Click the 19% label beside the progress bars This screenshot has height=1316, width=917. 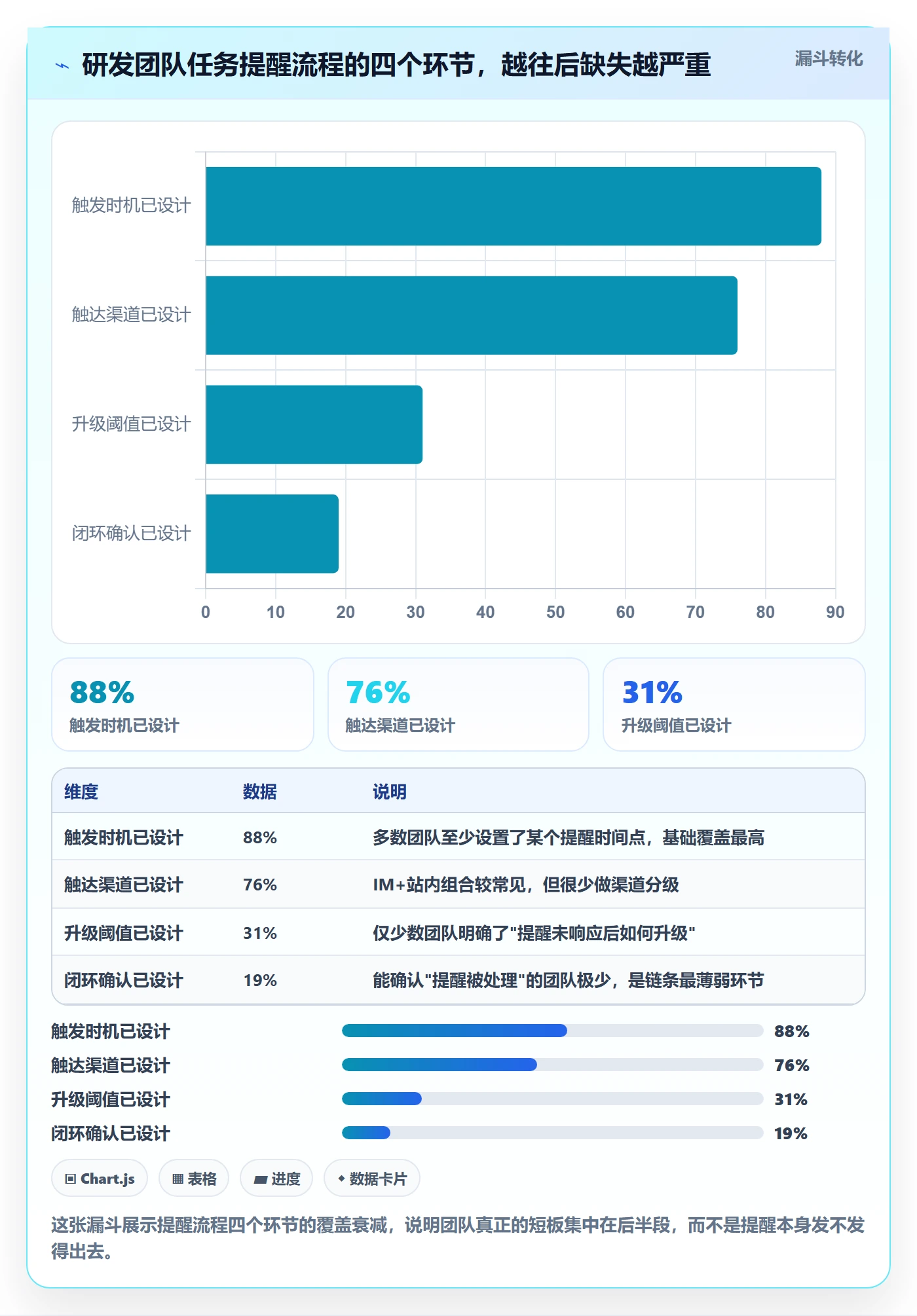point(791,1133)
